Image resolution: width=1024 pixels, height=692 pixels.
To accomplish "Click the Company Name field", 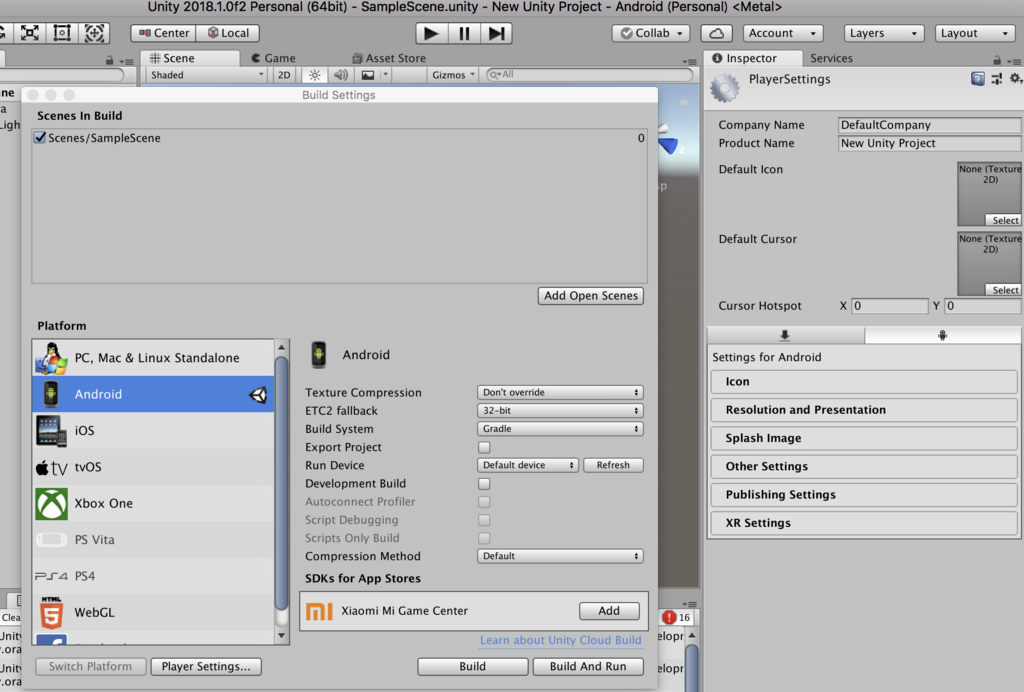I will click(x=929, y=125).
